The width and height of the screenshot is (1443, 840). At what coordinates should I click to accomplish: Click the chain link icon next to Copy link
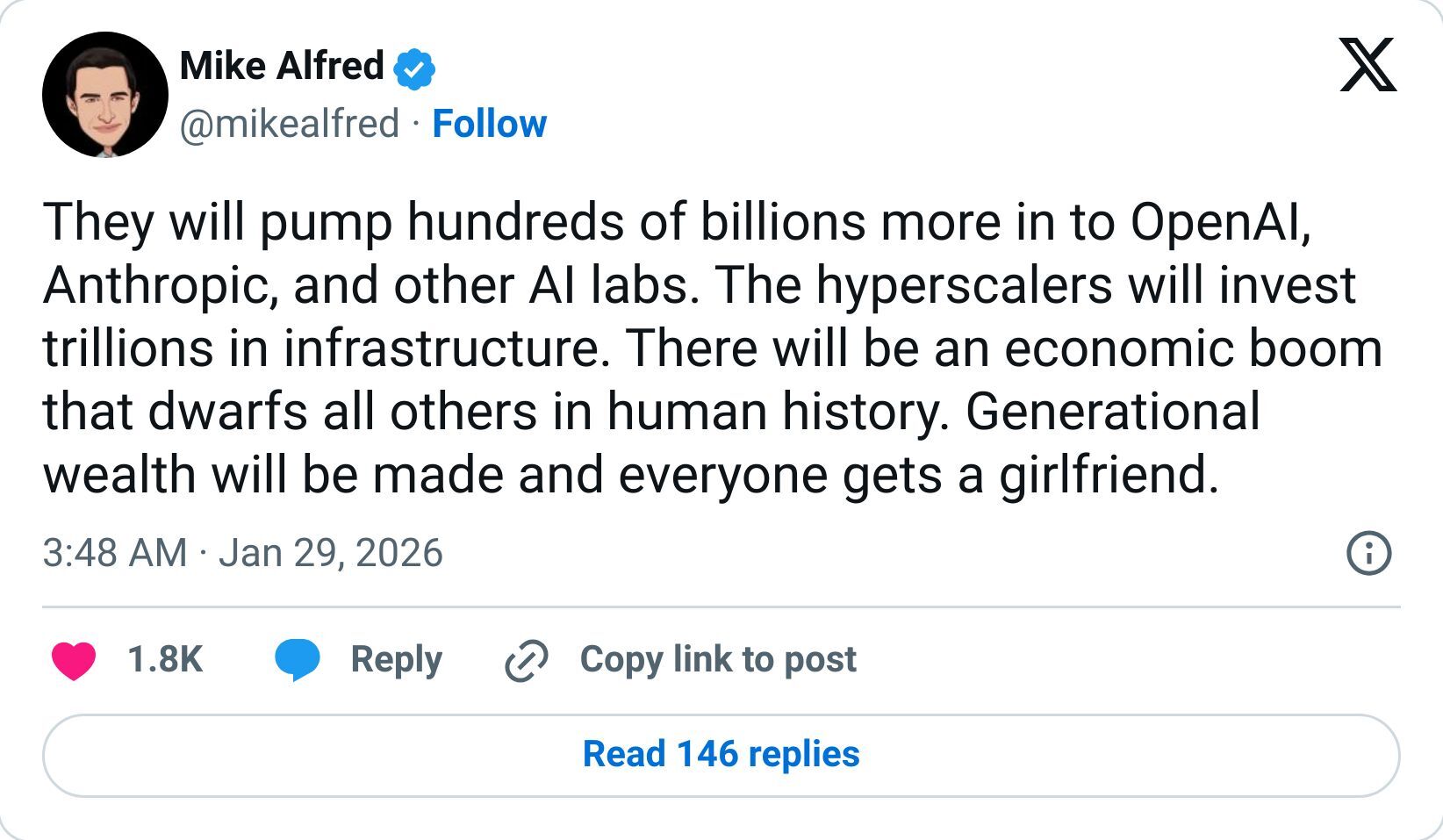[x=527, y=660]
